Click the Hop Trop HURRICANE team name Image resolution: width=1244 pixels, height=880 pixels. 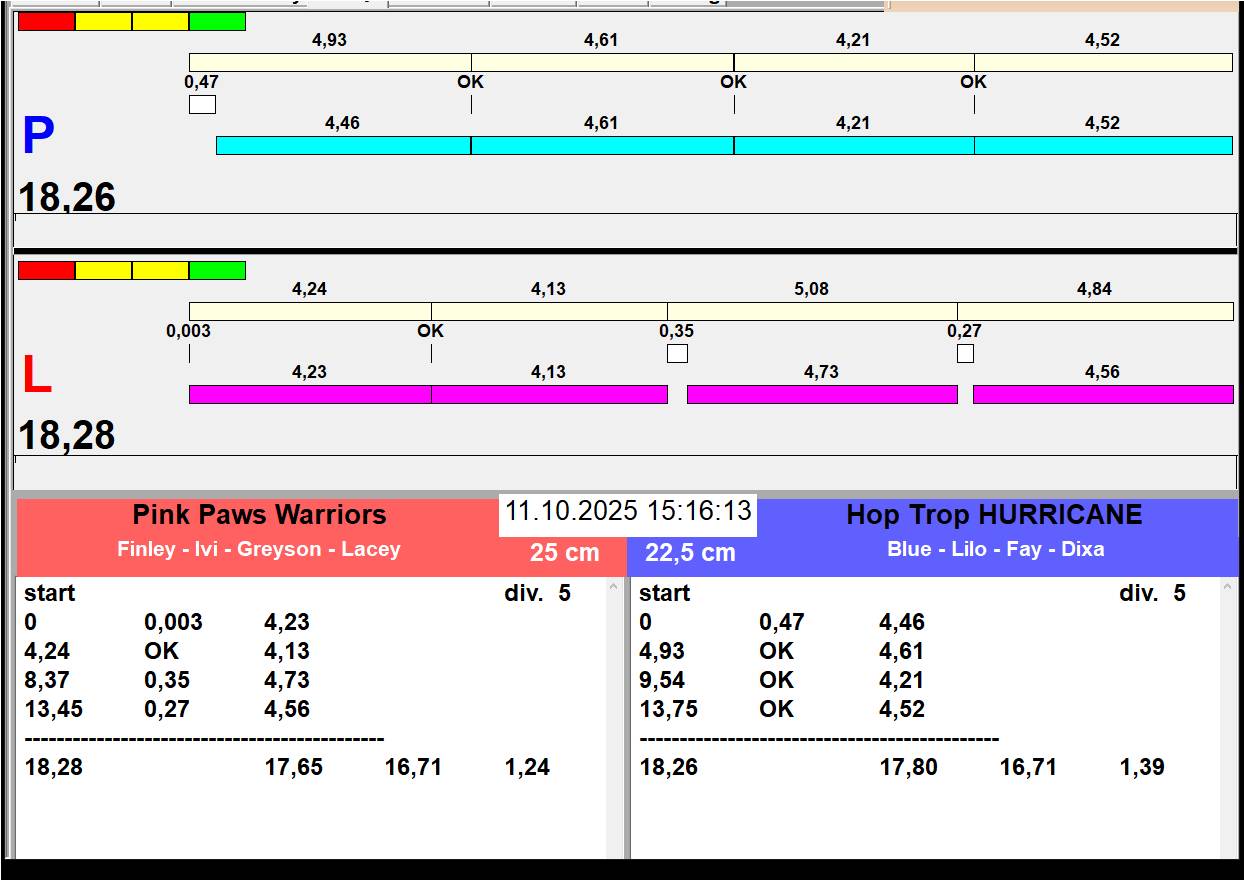(994, 515)
